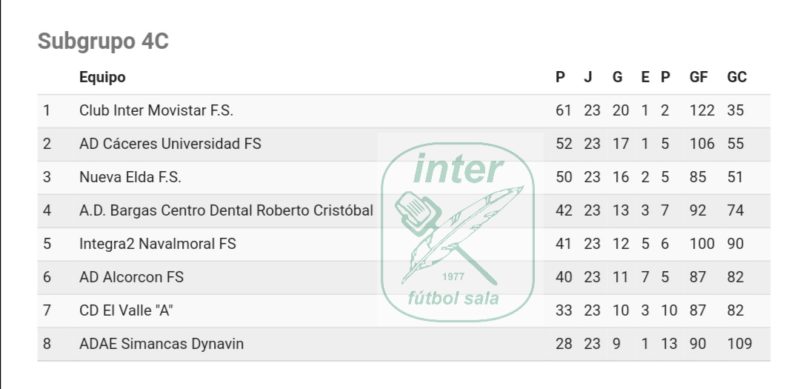The height and width of the screenshot is (389, 800).
Task: Click the E draws column header
Action: 645,77
